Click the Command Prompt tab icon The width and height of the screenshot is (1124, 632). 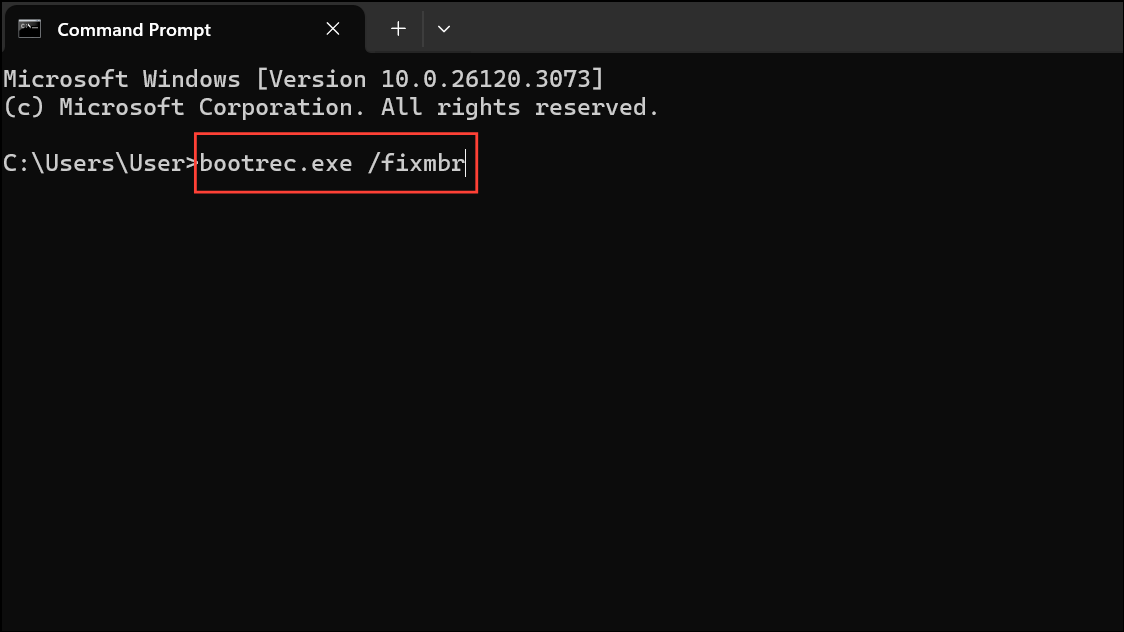pyautogui.click(x=30, y=29)
